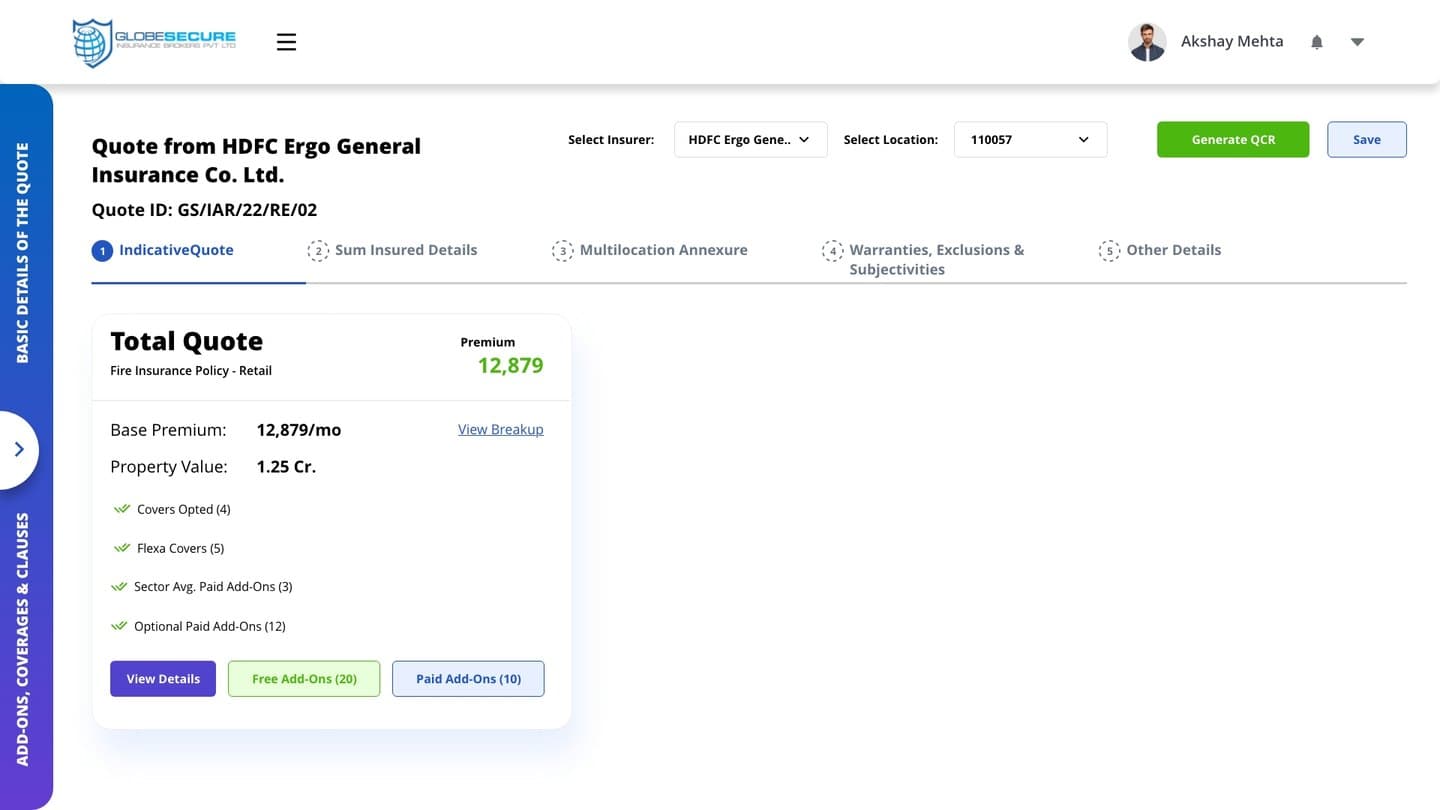
Task: Open the Free Add-Ons (20) button
Action: tap(304, 679)
